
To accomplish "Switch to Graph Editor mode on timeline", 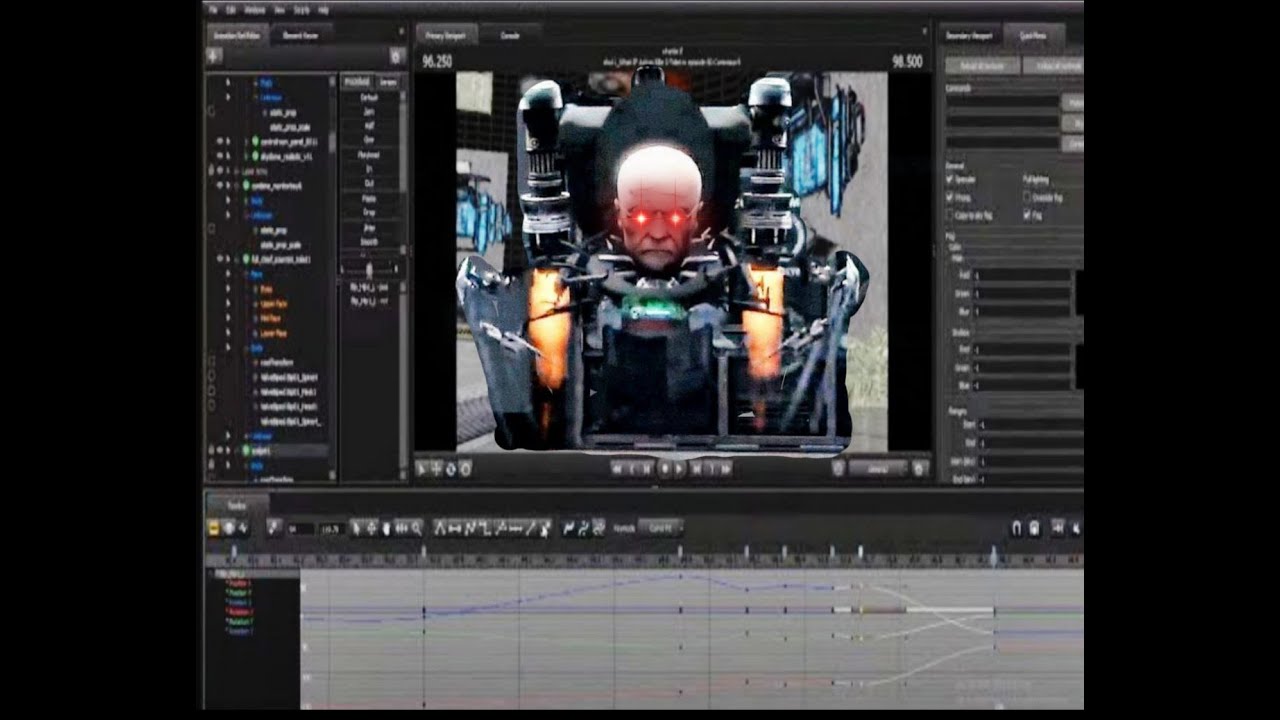I will (x=242, y=527).
